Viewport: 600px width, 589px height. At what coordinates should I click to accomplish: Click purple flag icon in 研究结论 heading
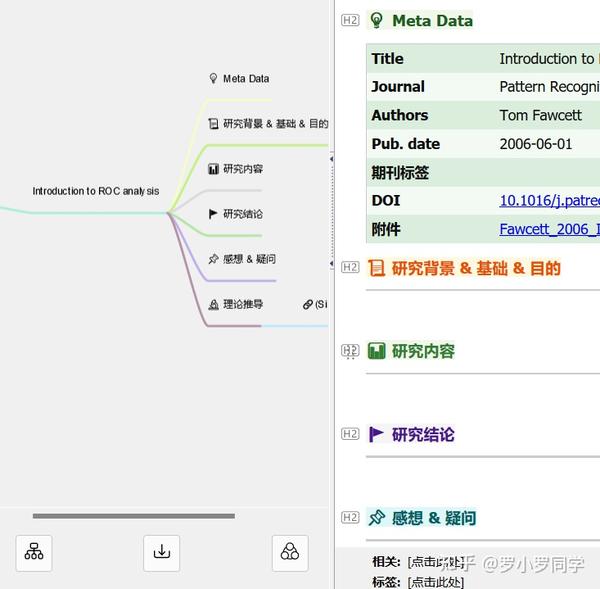pyautogui.click(x=376, y=434)
